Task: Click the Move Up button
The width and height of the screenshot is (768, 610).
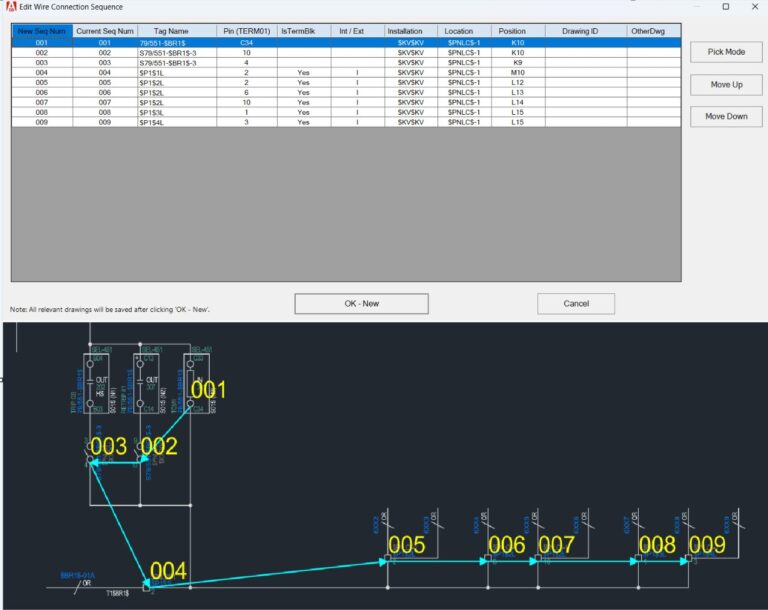Action: 726,85
